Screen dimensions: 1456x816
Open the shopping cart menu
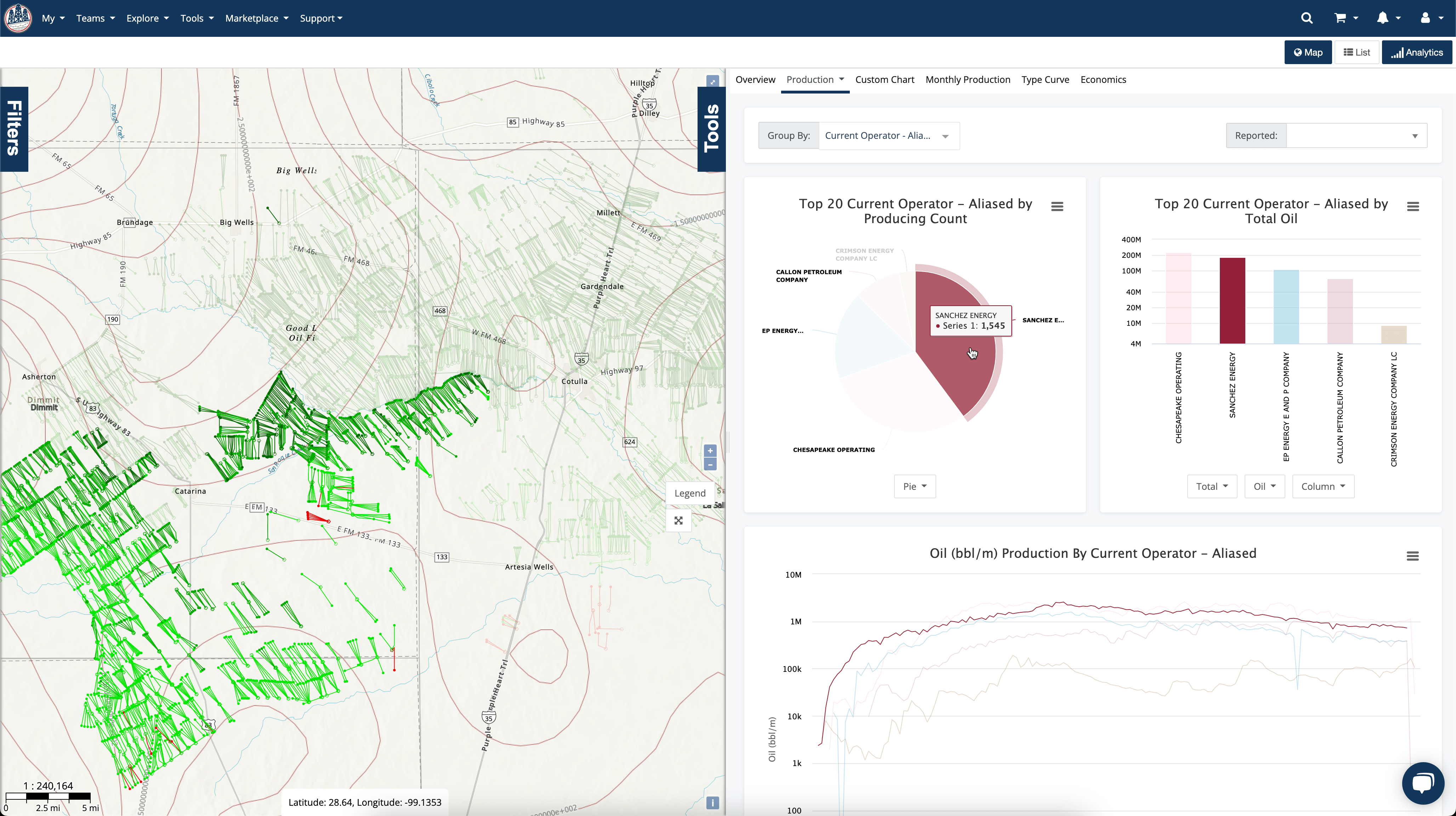(1345, 17)
